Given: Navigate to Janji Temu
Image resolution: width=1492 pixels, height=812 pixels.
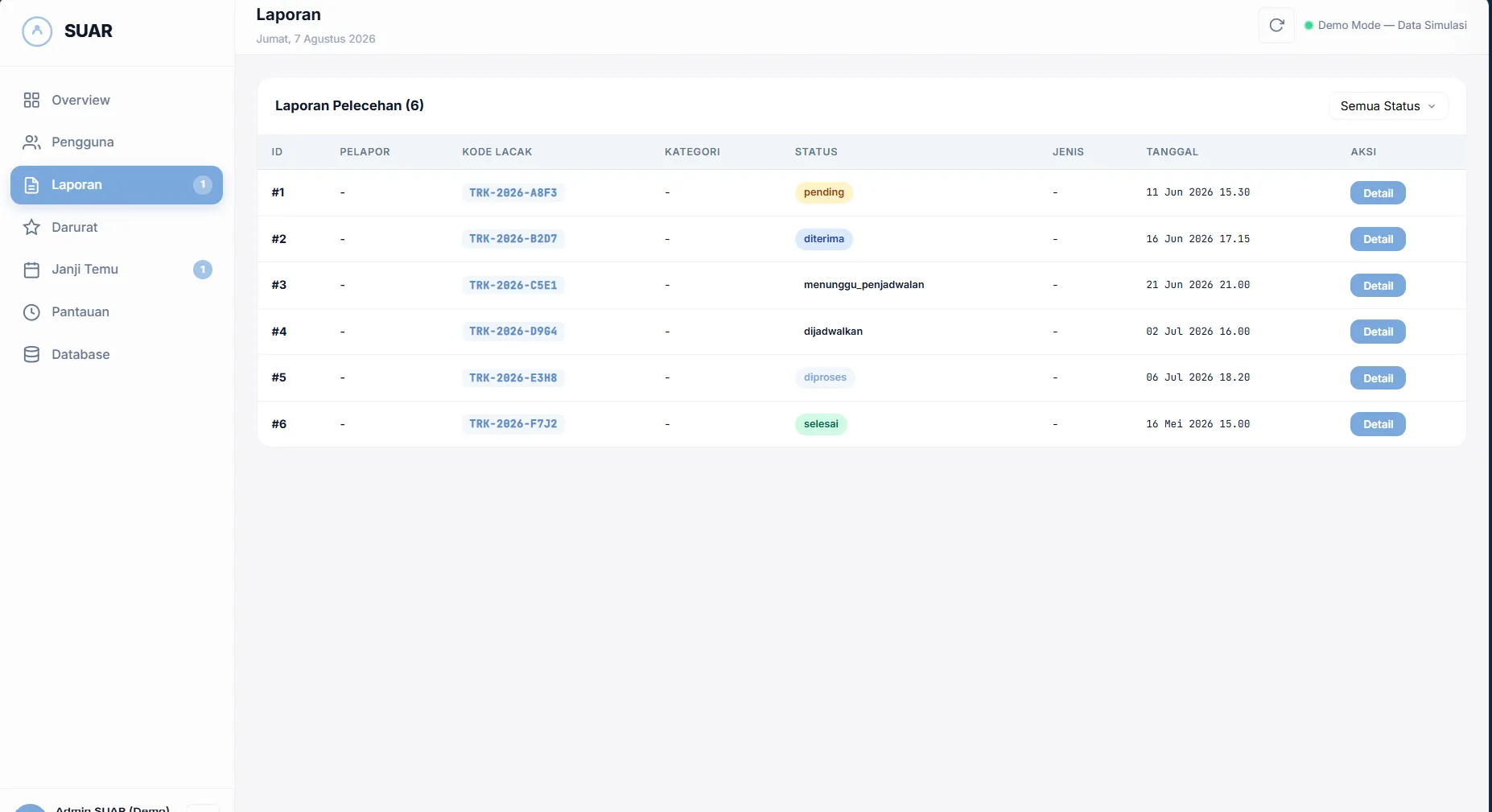Looking at the screenshot, I should point(117,270).
